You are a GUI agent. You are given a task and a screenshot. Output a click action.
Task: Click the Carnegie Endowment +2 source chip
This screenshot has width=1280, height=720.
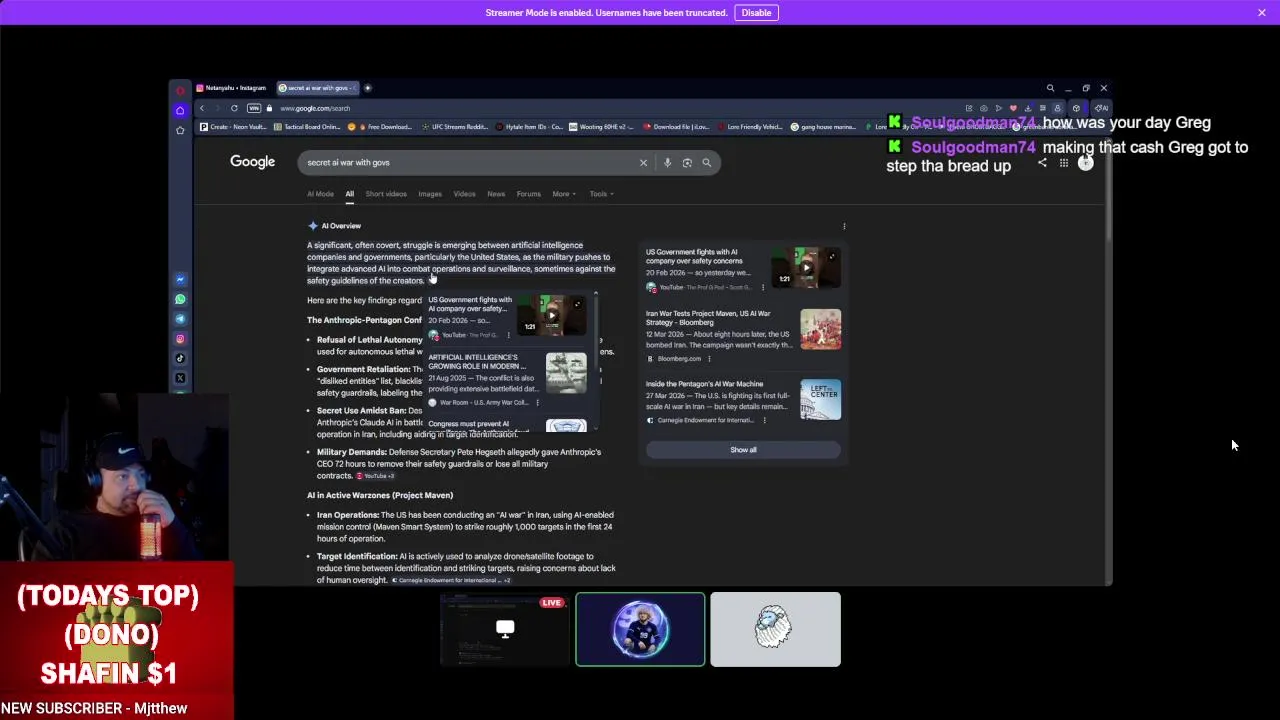coord(451,580)
